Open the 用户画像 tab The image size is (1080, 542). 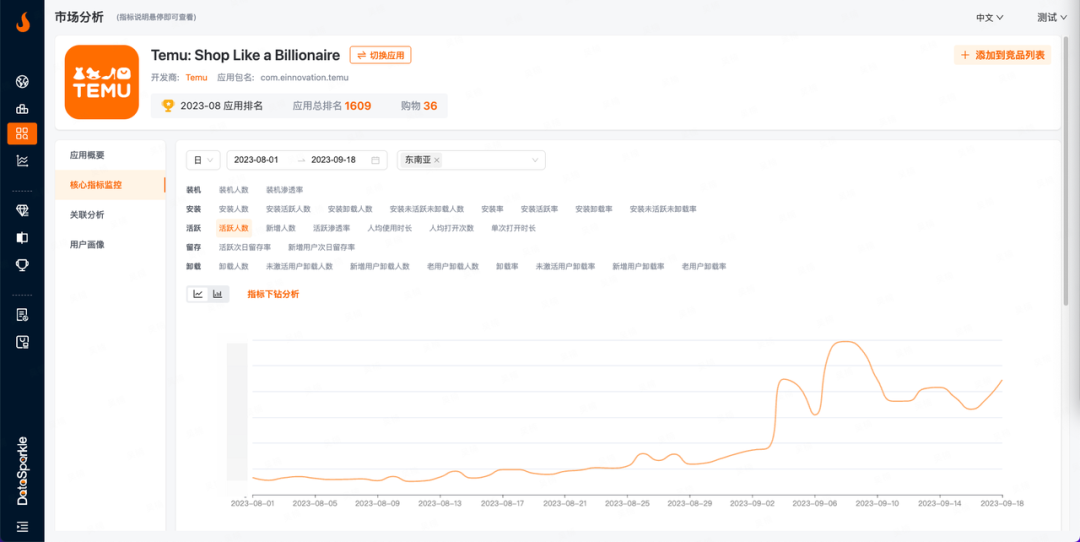(110, 244)
